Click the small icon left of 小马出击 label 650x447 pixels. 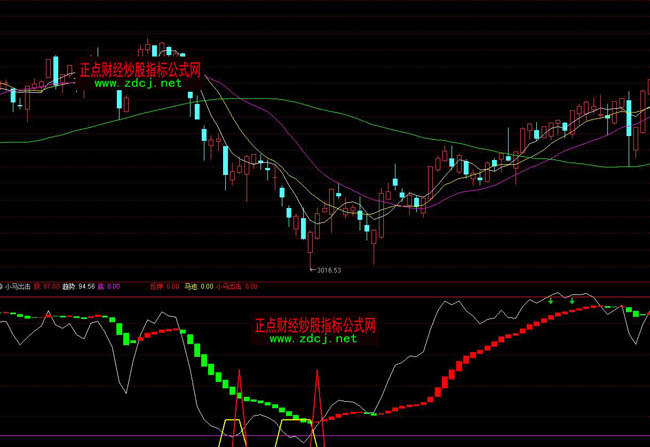pyautogui.click(x=3, y=286)
